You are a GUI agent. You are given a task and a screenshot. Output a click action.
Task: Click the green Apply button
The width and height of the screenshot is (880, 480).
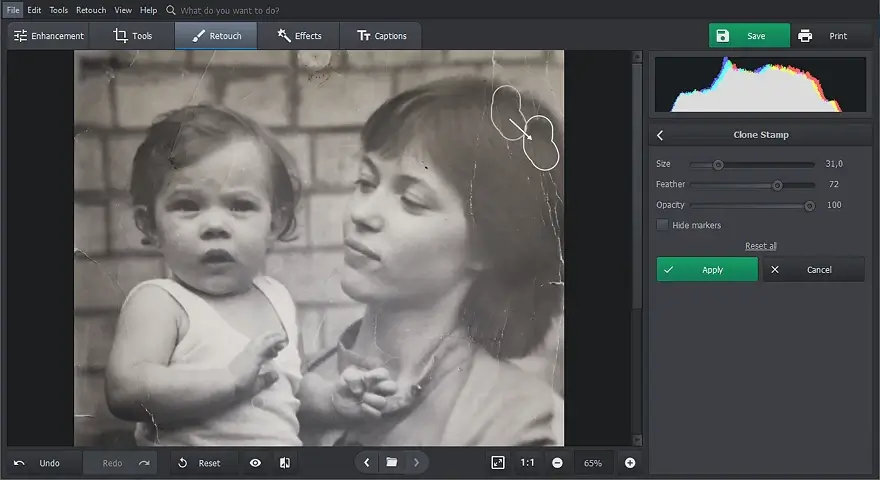click(707, 269)
